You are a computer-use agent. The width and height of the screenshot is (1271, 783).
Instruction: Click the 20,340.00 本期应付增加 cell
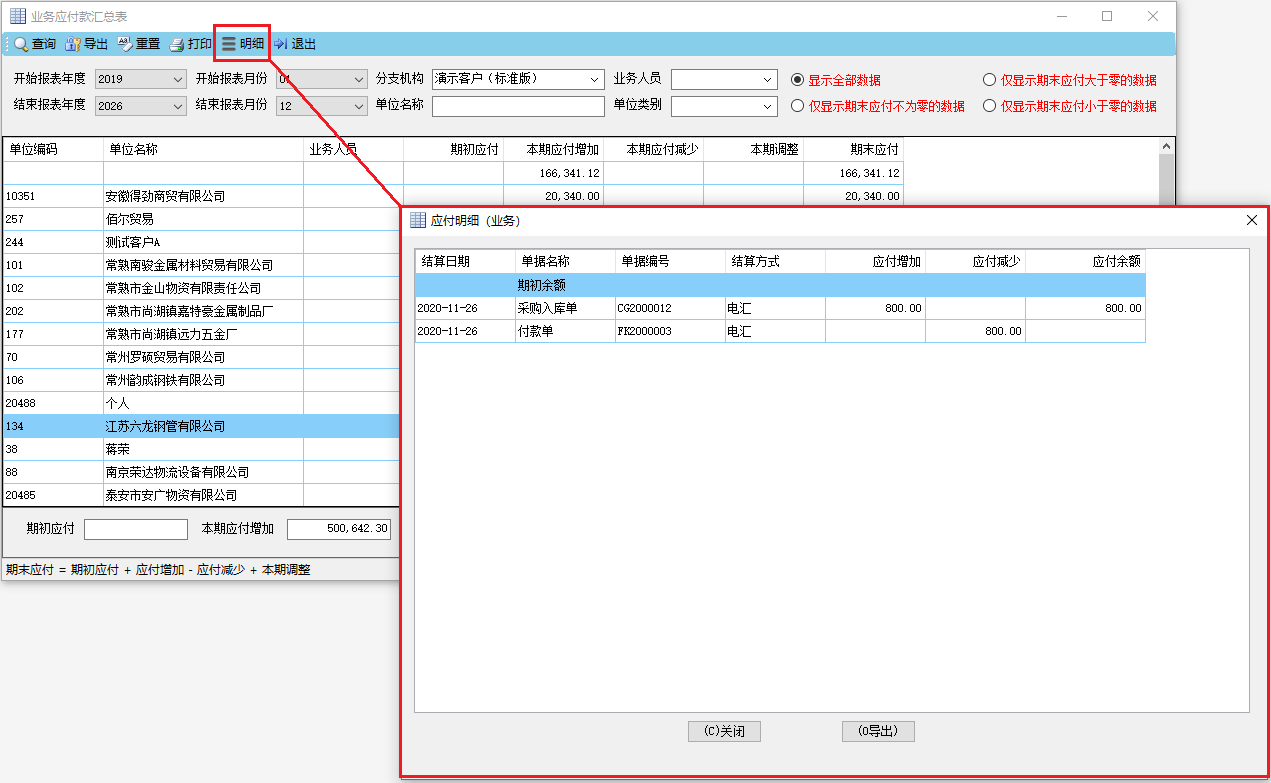553,196
